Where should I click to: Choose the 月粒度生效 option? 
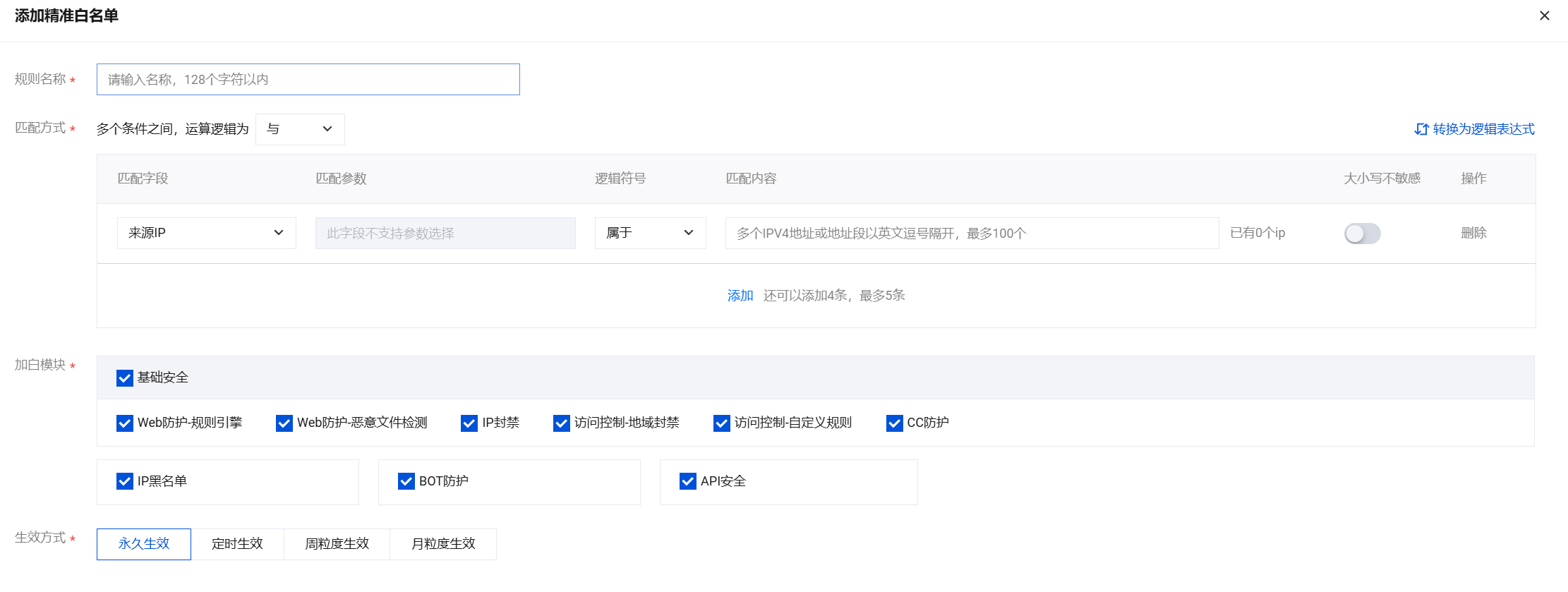pyautogui.click(x=443, y=544)
